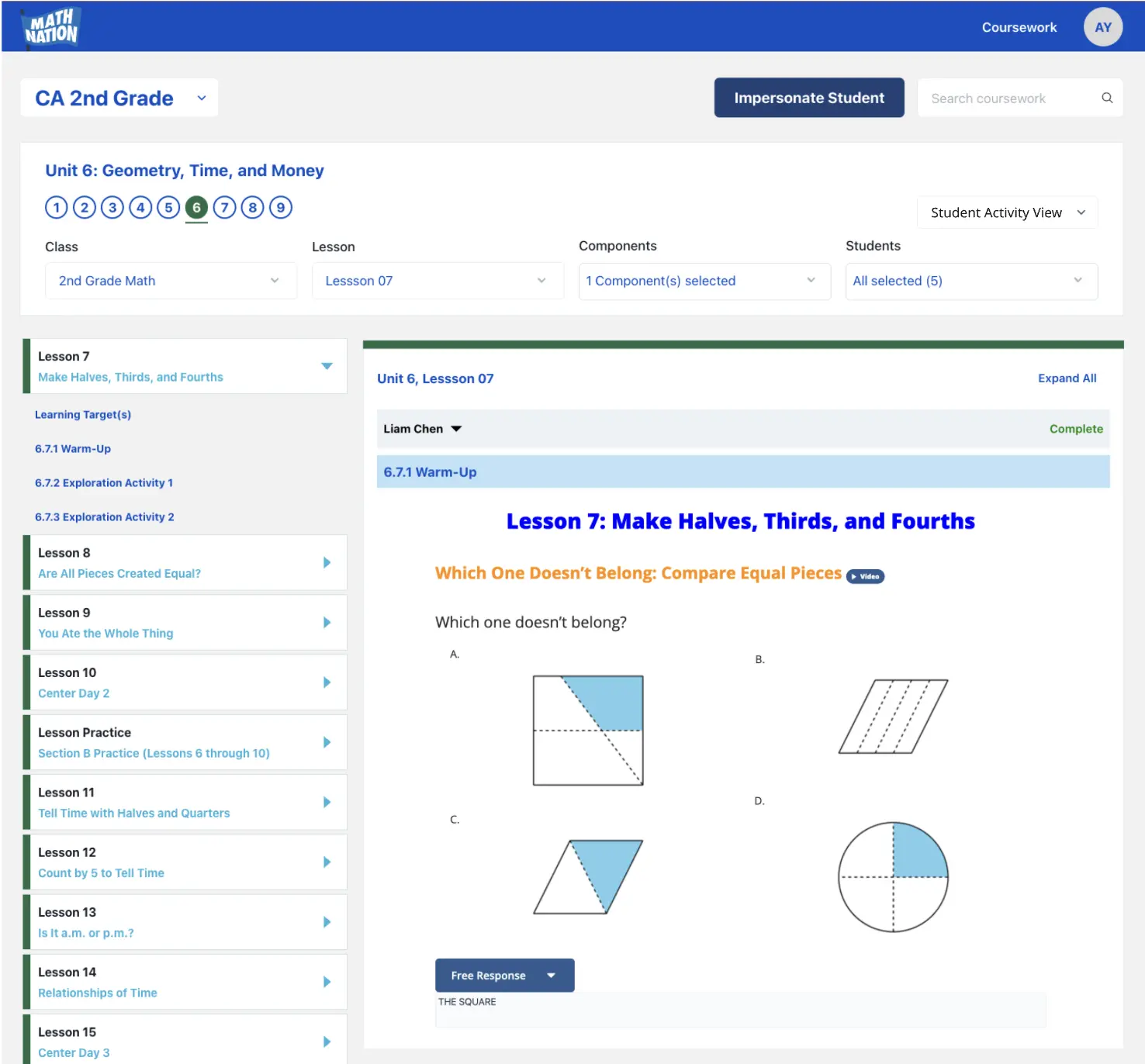Toggle Liam Chen's student row arrow
The image size is (1145, 1064).
coord(456,429)
